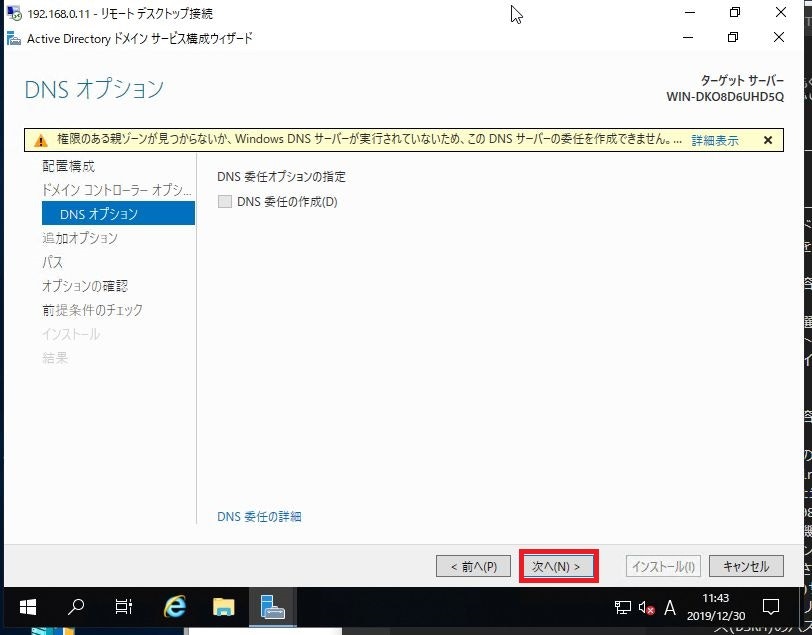Open the notification center icon
The image size is (812, 635).
[x=771, y=607]
